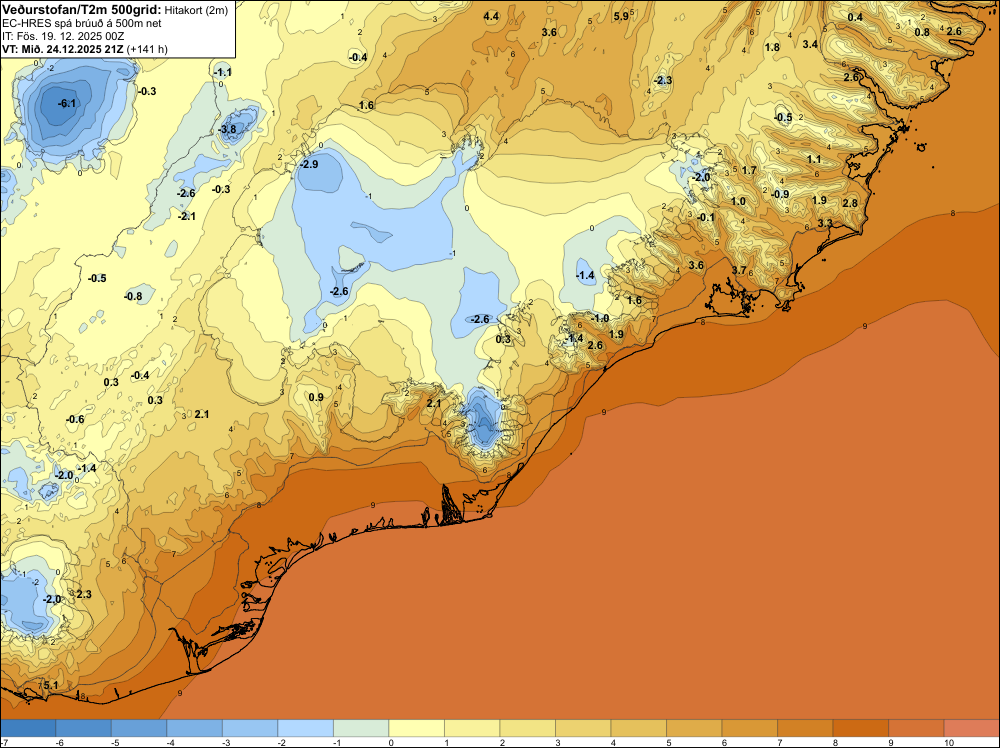Click the 2.8 temperature value
1000x748 pixels.
[850, 203]
